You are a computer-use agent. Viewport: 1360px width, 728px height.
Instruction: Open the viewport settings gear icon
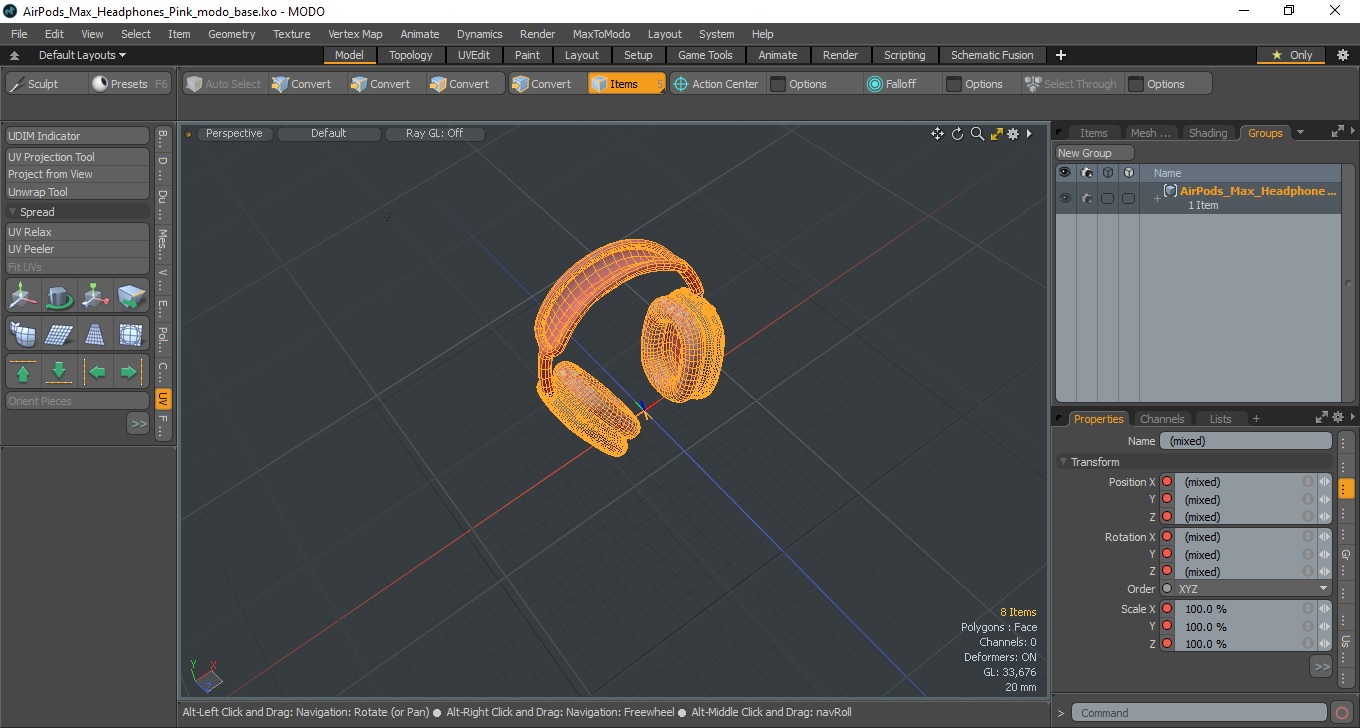click(1013, 134)
